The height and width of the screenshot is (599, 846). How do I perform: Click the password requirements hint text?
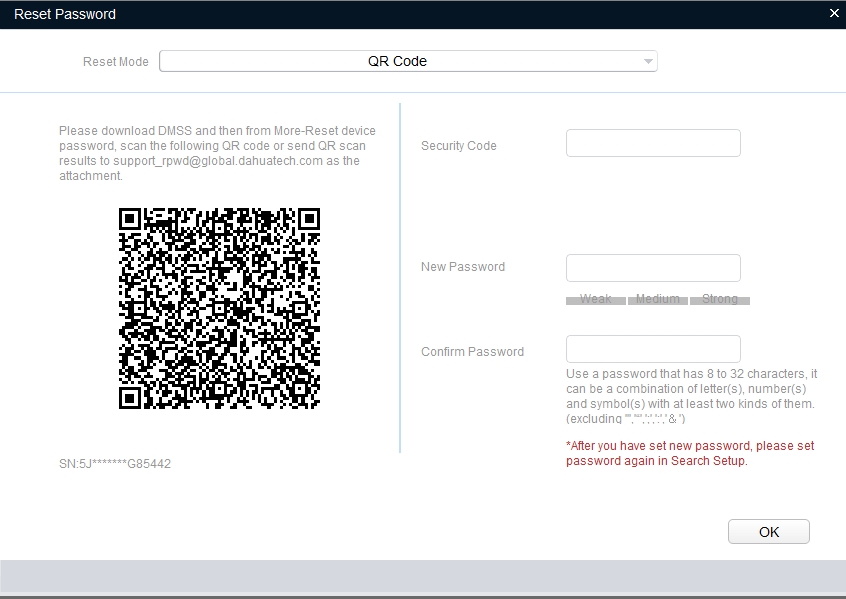tap(690, 396)
